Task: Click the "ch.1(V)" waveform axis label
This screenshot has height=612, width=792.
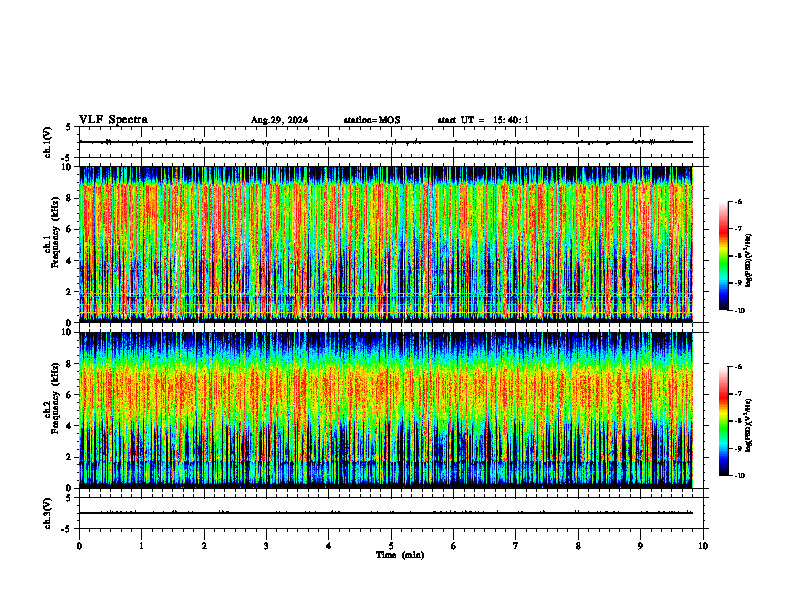Action: [47, 142]
